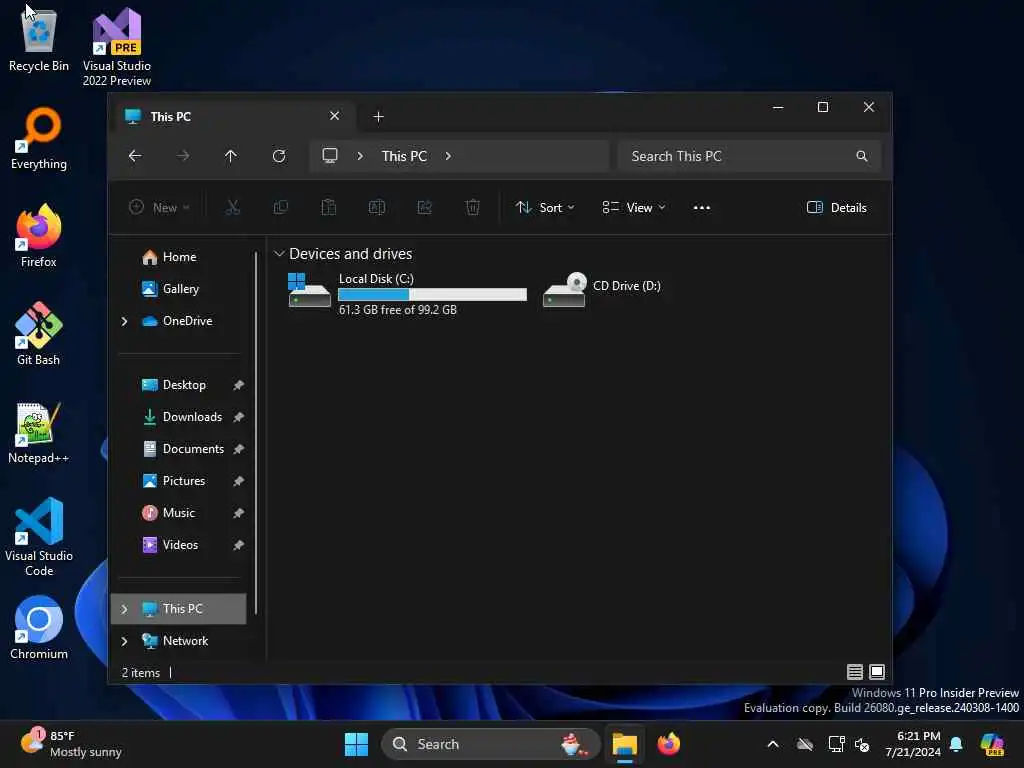Click the Copy toolbar icon

pyautogui.click(x=281, y=208)
